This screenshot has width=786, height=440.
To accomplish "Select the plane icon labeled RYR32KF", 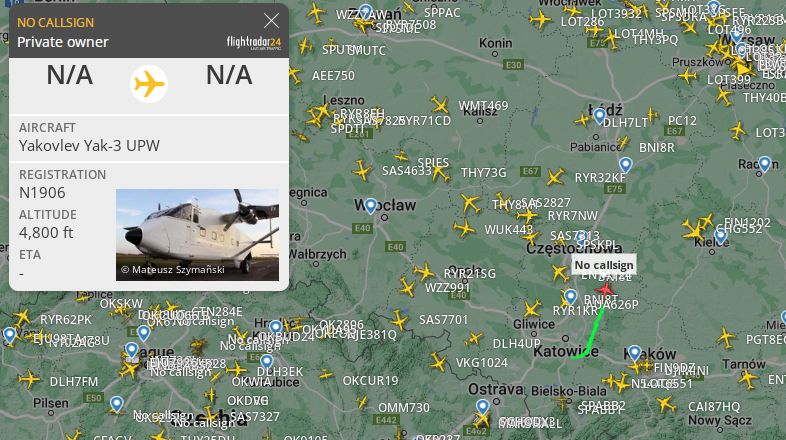I will (x=555, y=177).
